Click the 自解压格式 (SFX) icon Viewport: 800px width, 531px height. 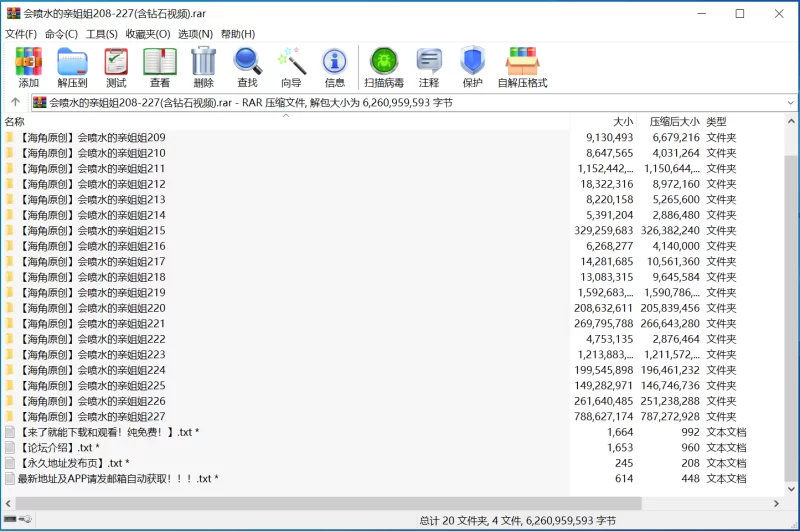(x=522, y=67)
